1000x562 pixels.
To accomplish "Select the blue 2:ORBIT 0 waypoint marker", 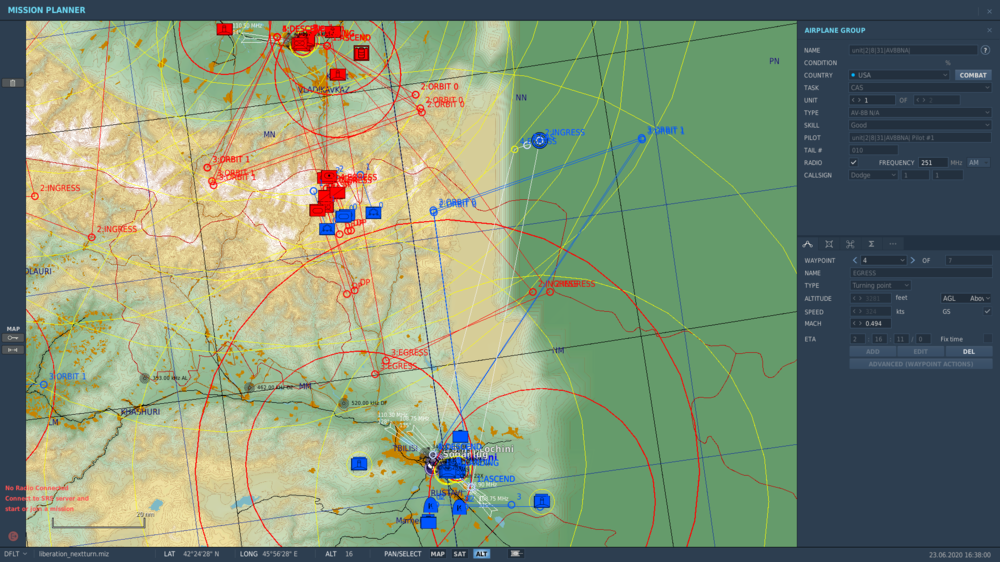I will point(433,211).
